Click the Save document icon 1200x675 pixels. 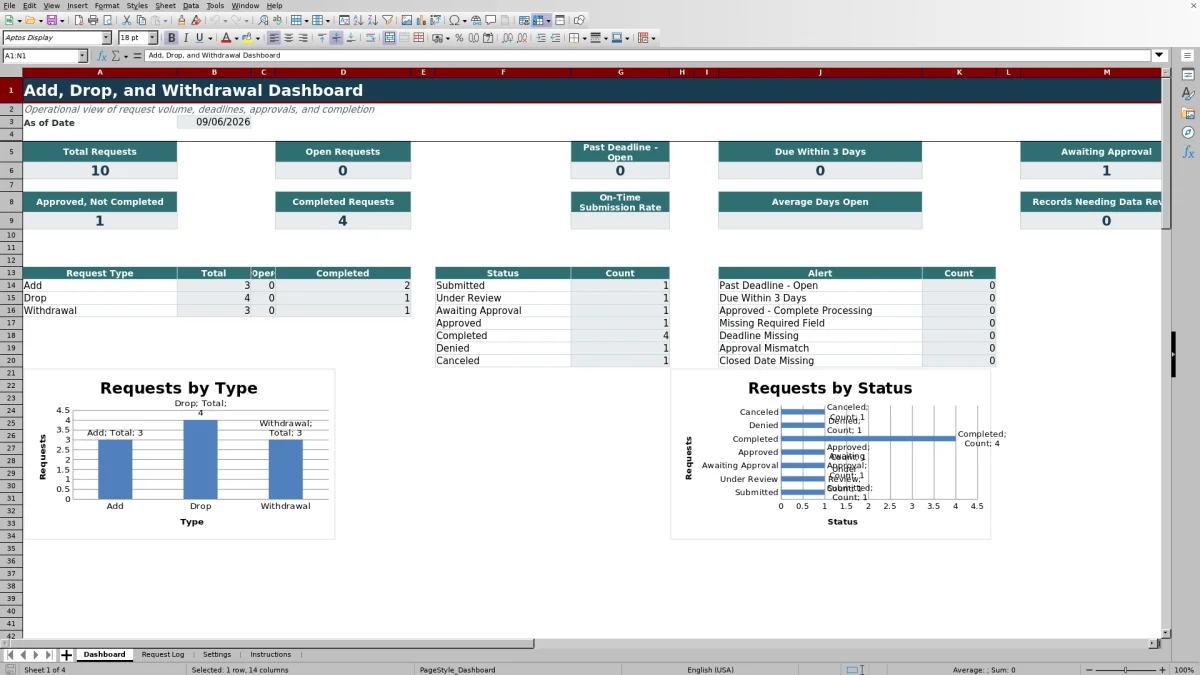52,20
